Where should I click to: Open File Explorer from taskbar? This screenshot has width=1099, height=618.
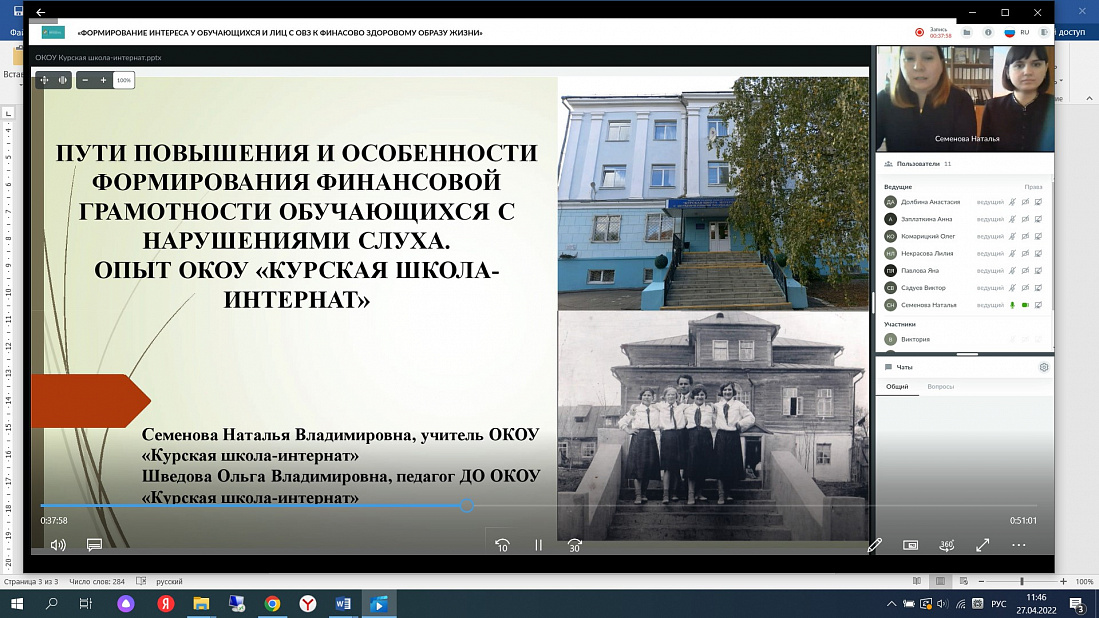tap(201, 603)
